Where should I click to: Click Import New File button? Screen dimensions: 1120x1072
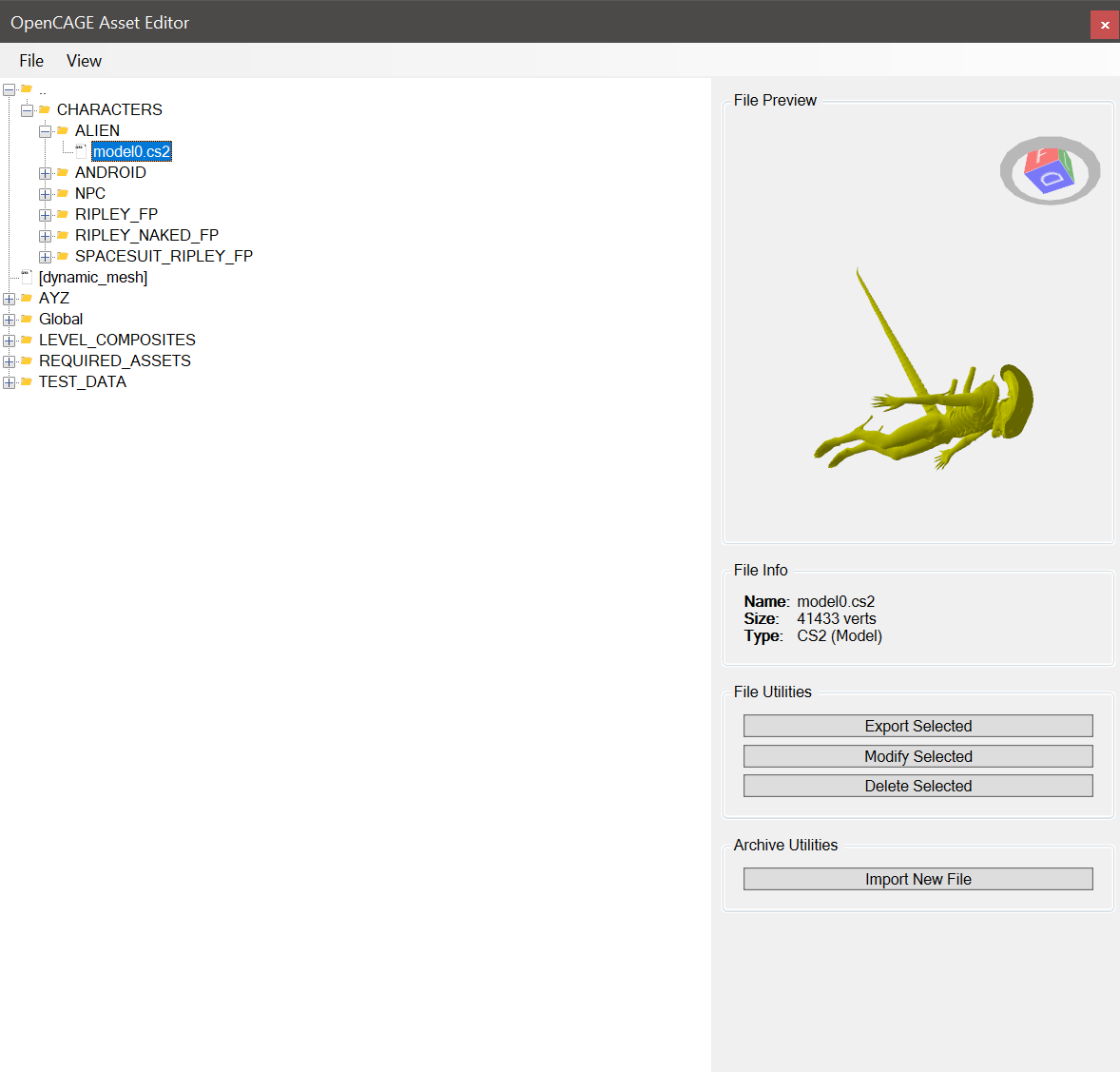point(917,879)
